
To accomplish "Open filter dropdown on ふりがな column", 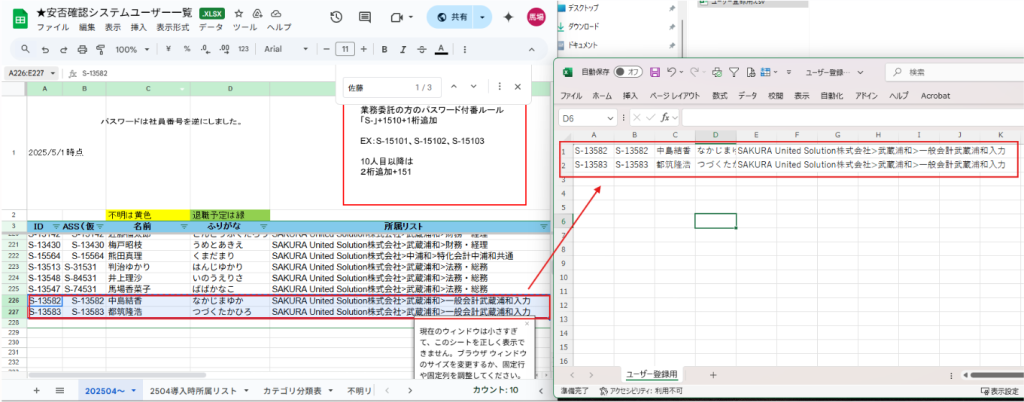I will (x=266, y=227).
